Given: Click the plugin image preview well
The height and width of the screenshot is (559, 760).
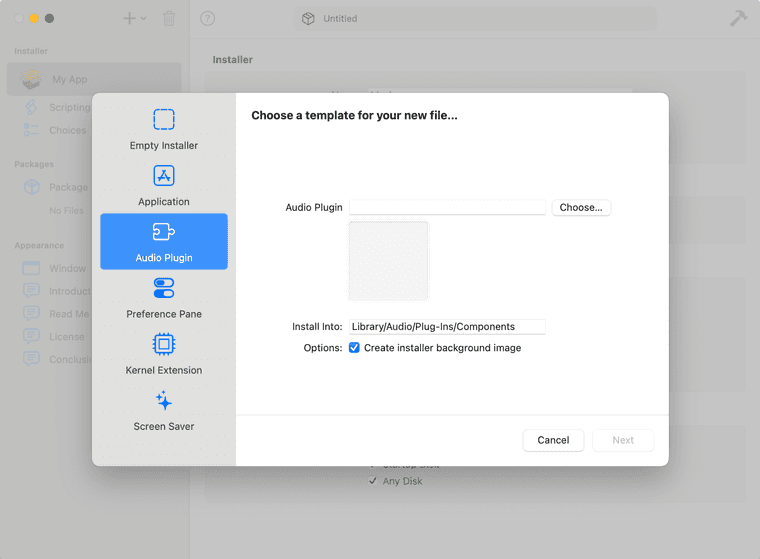Looking at the screenshot, I should point(388,260).
